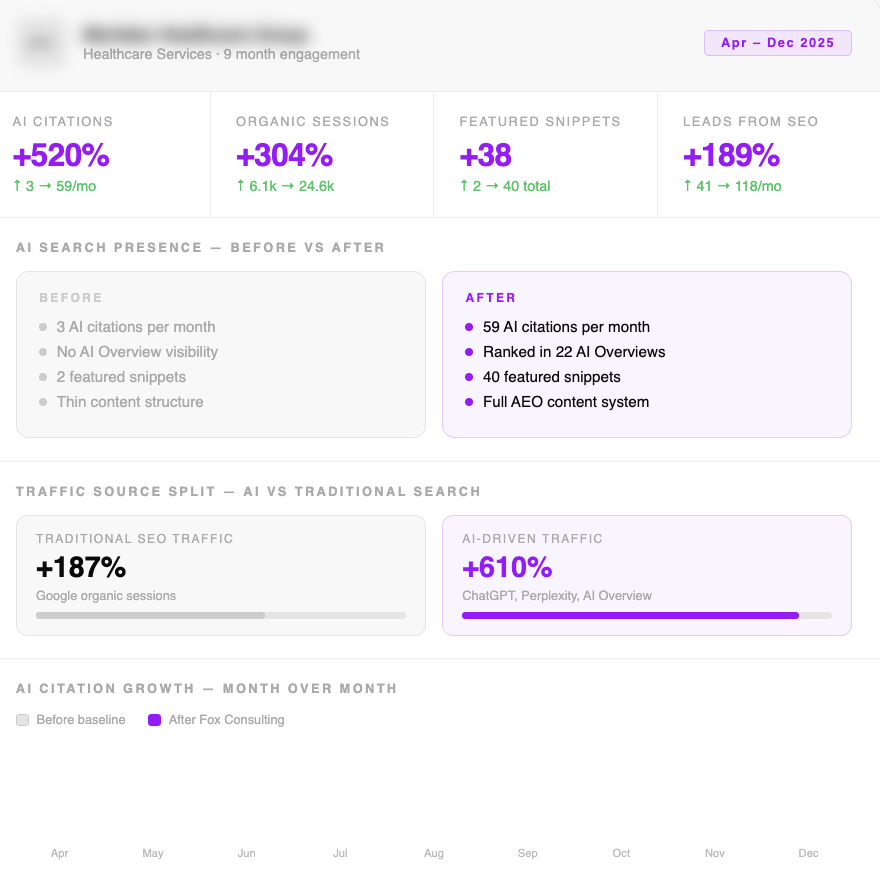Click the Before comparison panel
This screenshot has width=880, height=882.
pos(221,354)
